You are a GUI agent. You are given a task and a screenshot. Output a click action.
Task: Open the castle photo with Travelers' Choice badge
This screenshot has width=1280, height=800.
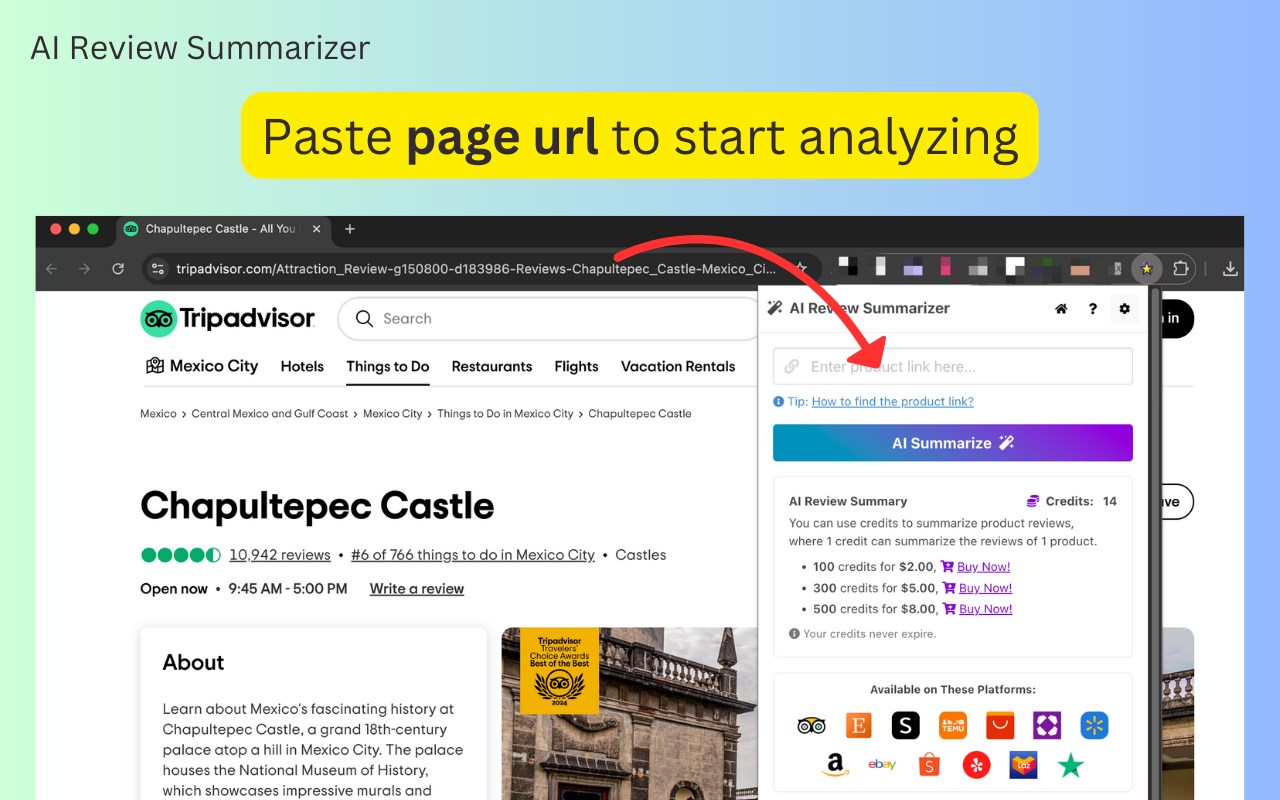(628, 713)
